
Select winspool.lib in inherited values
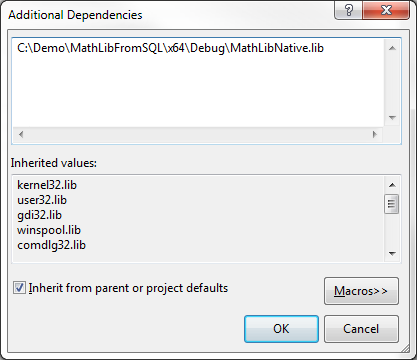click(49, 230)
